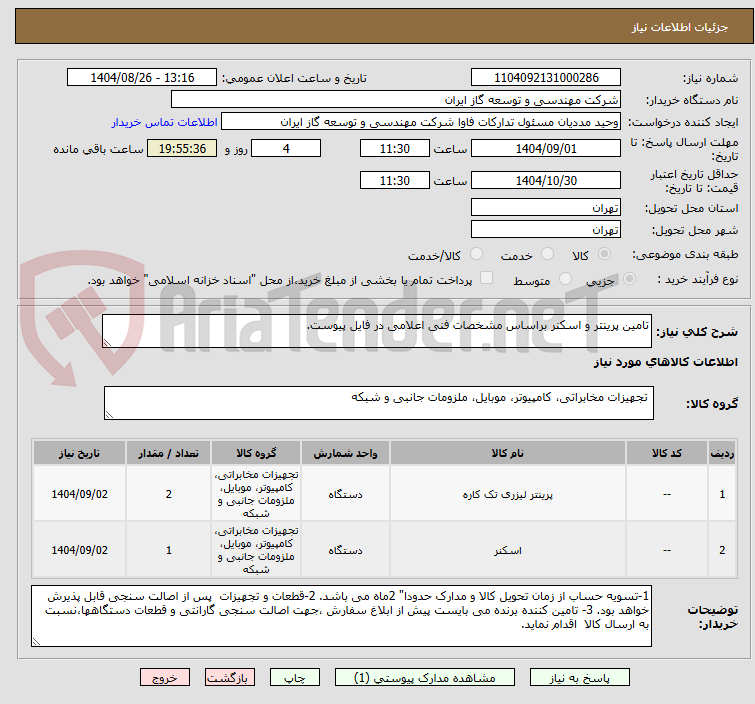This screenshot has height=704, width=755.
Task: Select the کالا radio button
Action: (x=604, y=254)
